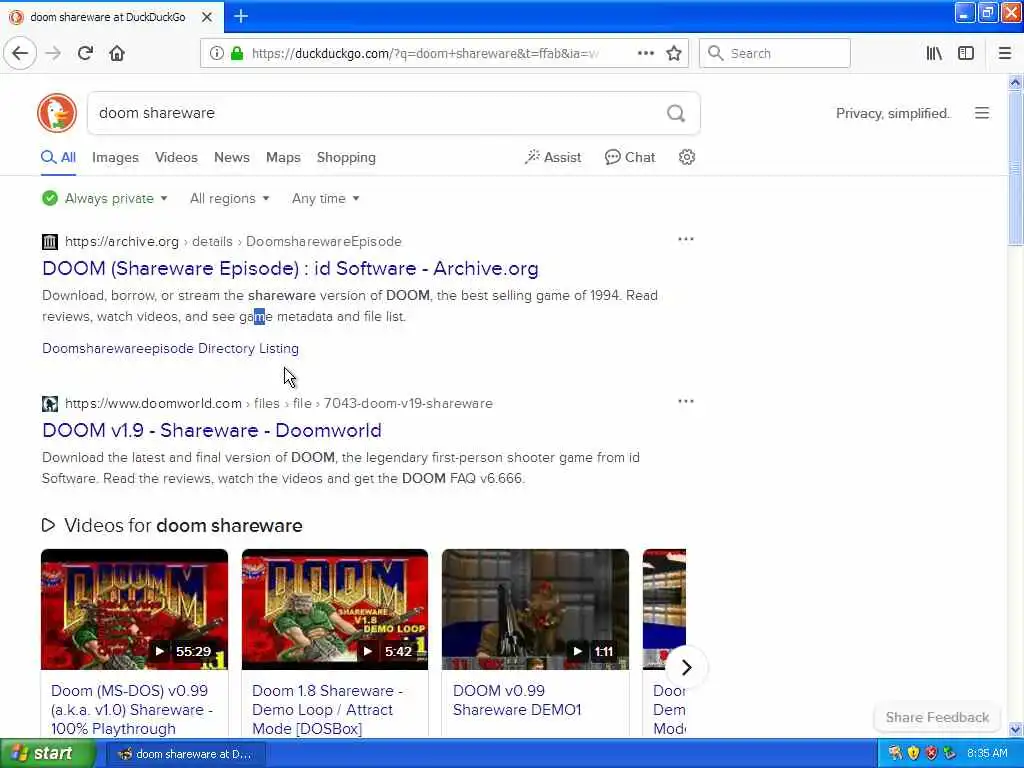Open DOOM v0.99 Shareware DEMO1 video title

(x=517, y=700)
